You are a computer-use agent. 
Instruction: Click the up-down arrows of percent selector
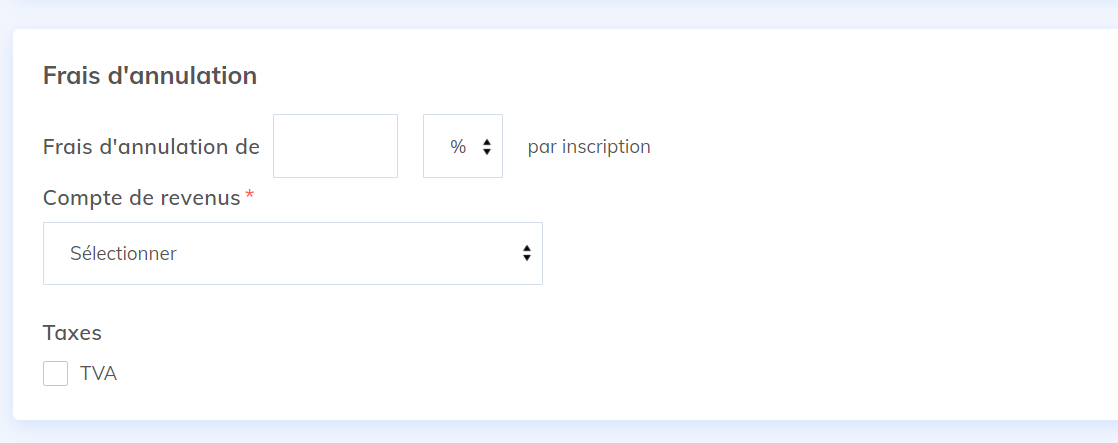(x=487, y=147)
